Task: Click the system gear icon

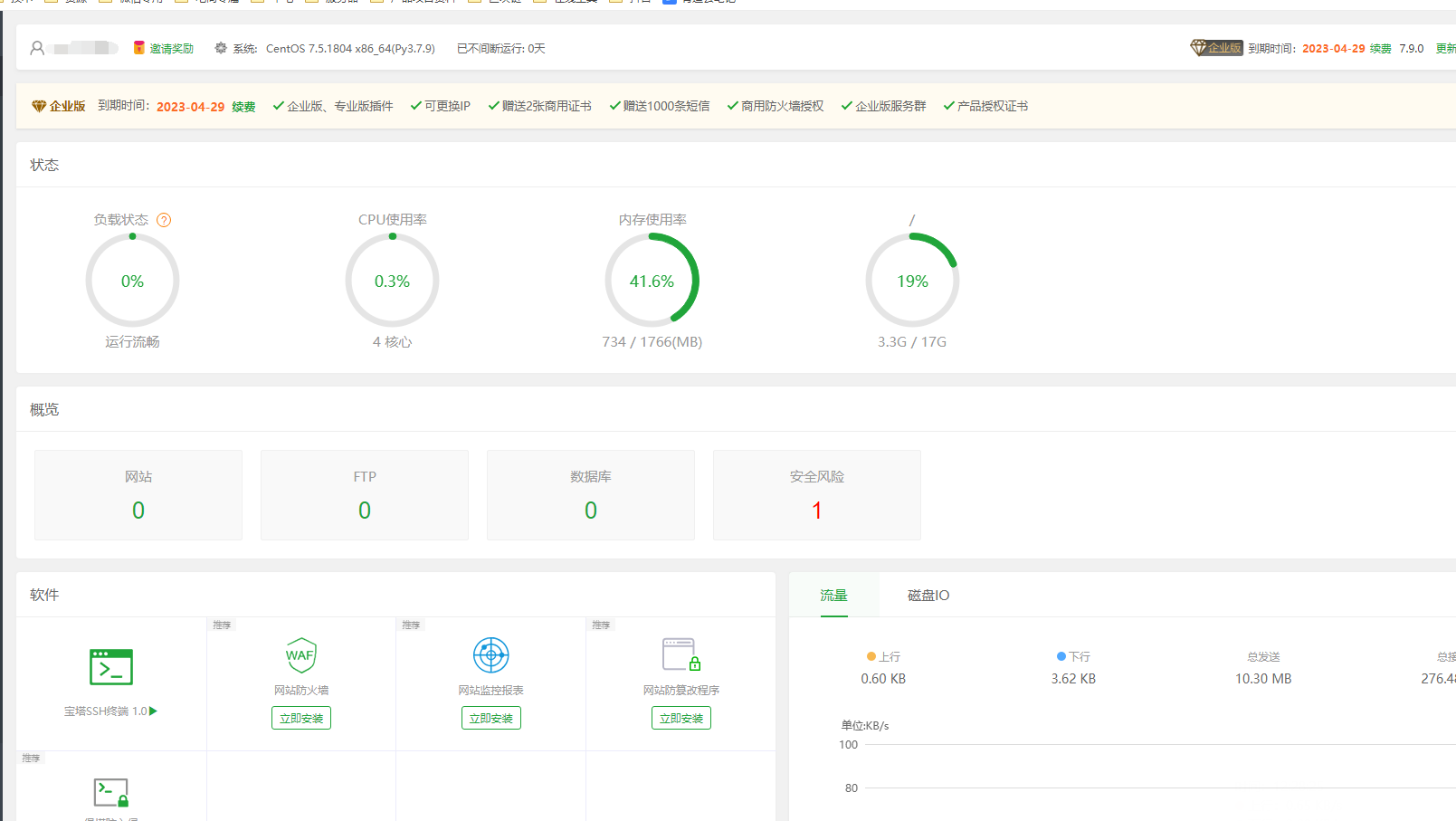Action: click(x=221, y=48)
